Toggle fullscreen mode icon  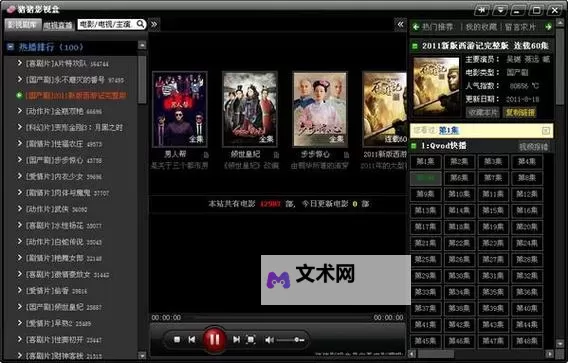click(251, 339)
